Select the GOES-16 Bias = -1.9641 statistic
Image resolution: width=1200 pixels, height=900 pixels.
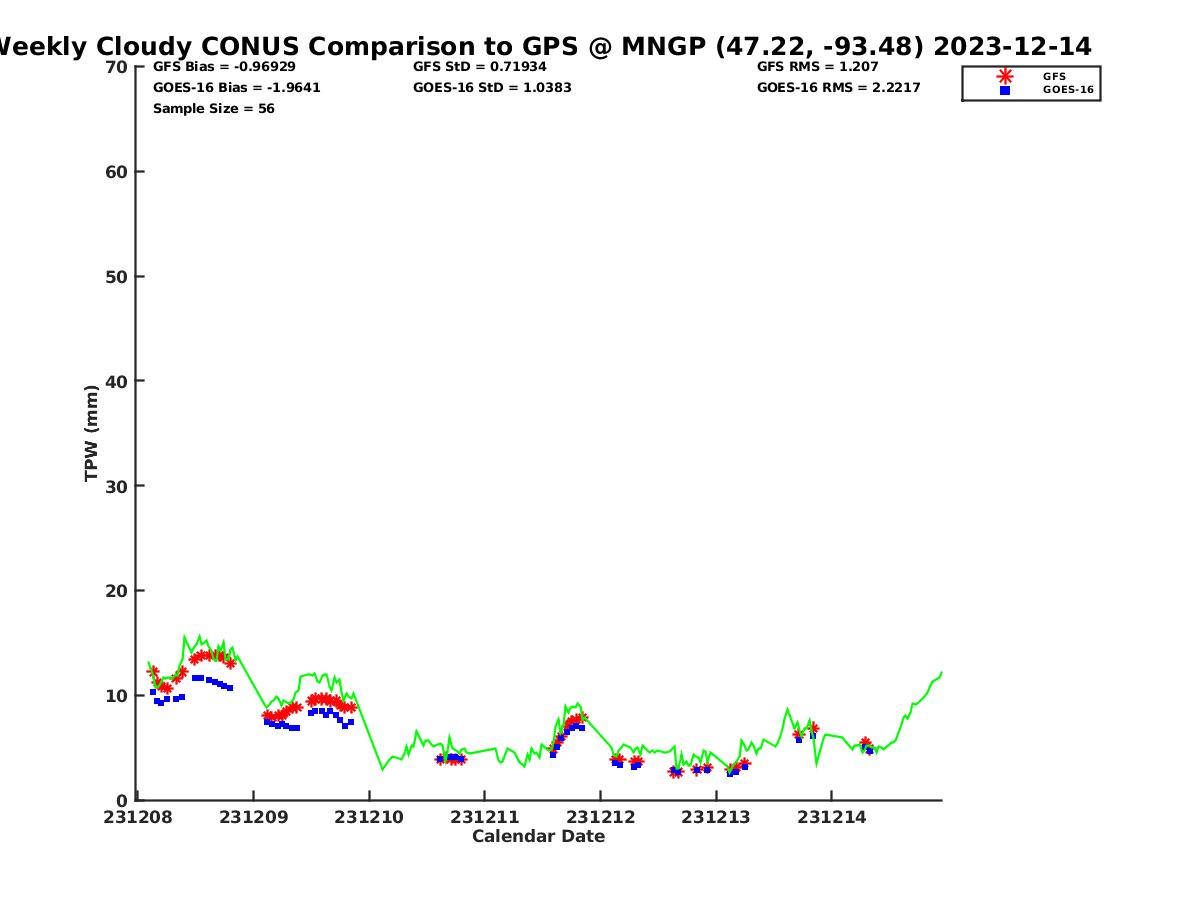pyautogui.click(x=237, y=87)
